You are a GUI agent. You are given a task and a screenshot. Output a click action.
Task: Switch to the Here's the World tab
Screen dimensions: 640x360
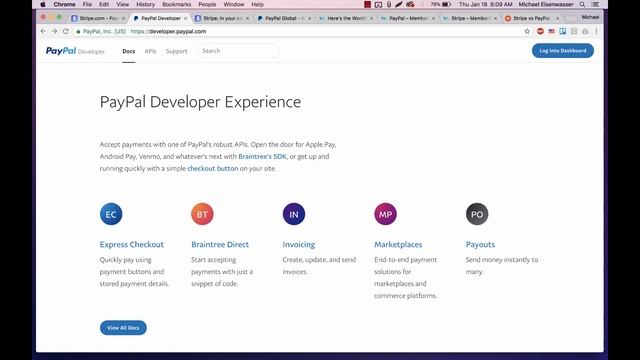click(x=345, y=18)
